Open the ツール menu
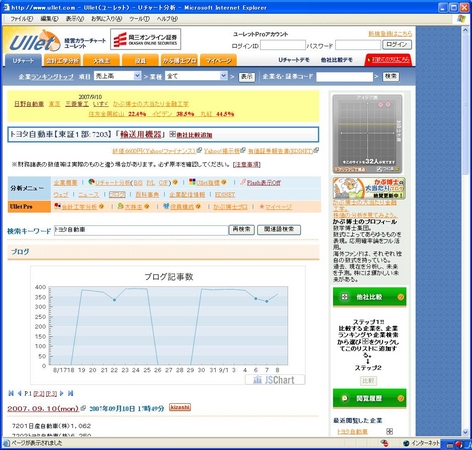This screenshot has width=472, height=450. point(139,19)
